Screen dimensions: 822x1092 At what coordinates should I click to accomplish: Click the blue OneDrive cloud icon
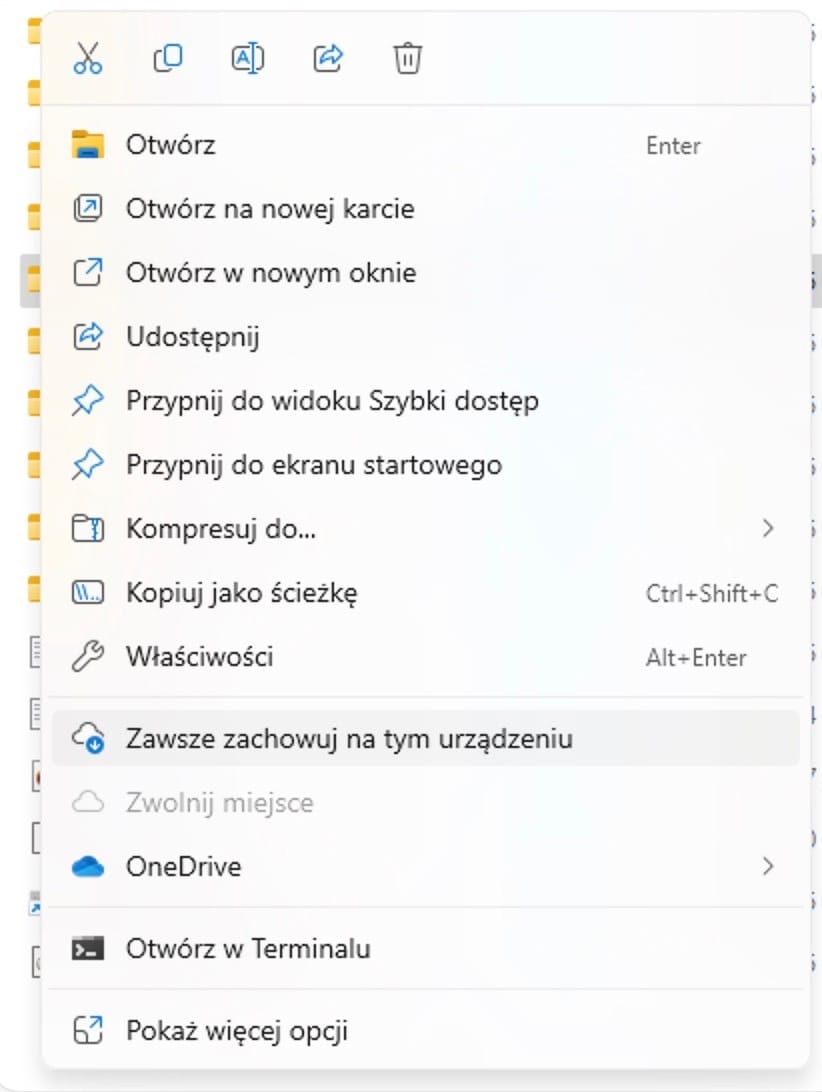pyautogui.click(x=88, y=867)
